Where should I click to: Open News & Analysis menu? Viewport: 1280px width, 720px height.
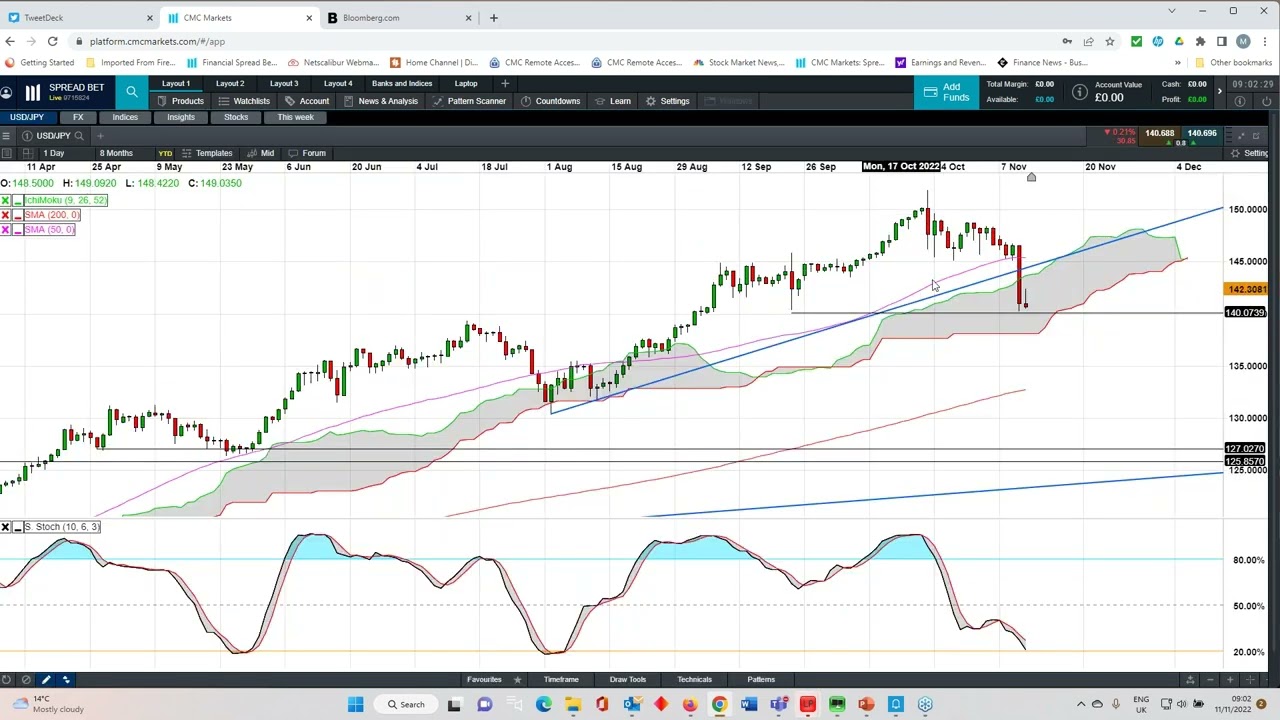click(380, 101)
